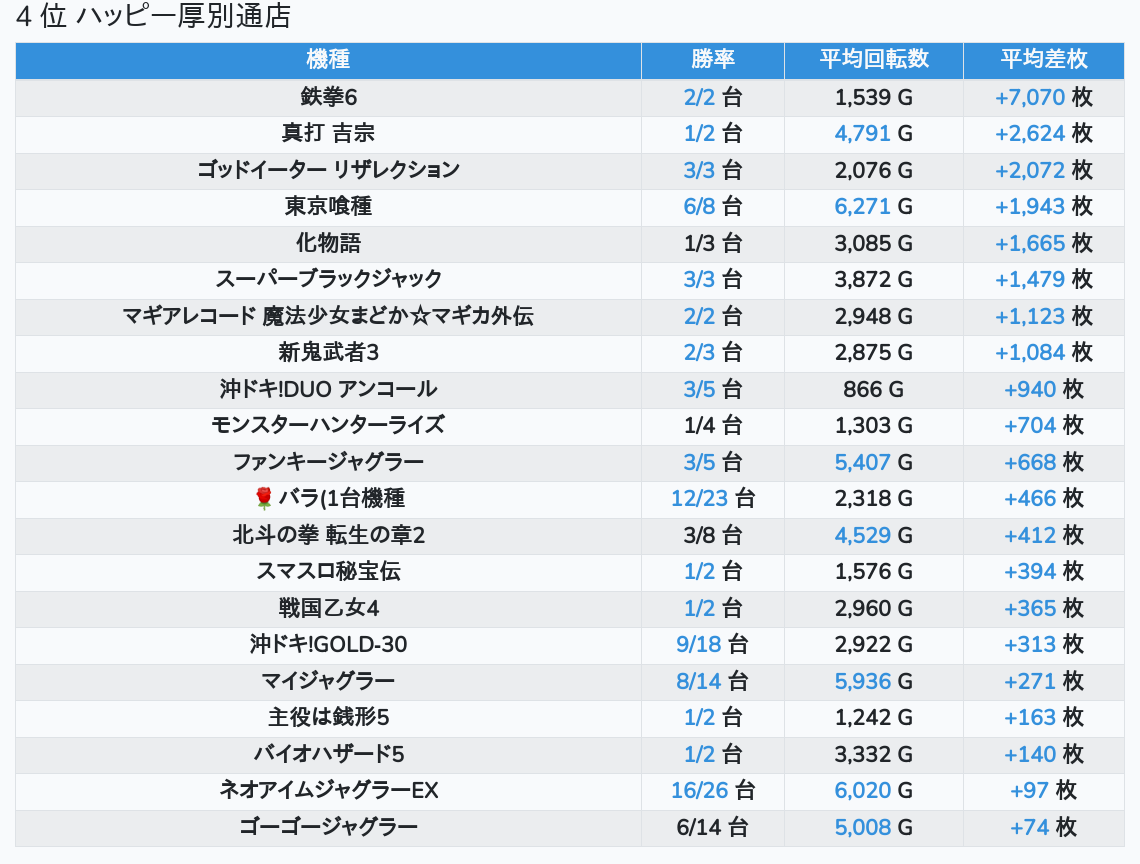
Task: Click the +2,072 value for ゴッドイーター
Action: (1029, 170)
